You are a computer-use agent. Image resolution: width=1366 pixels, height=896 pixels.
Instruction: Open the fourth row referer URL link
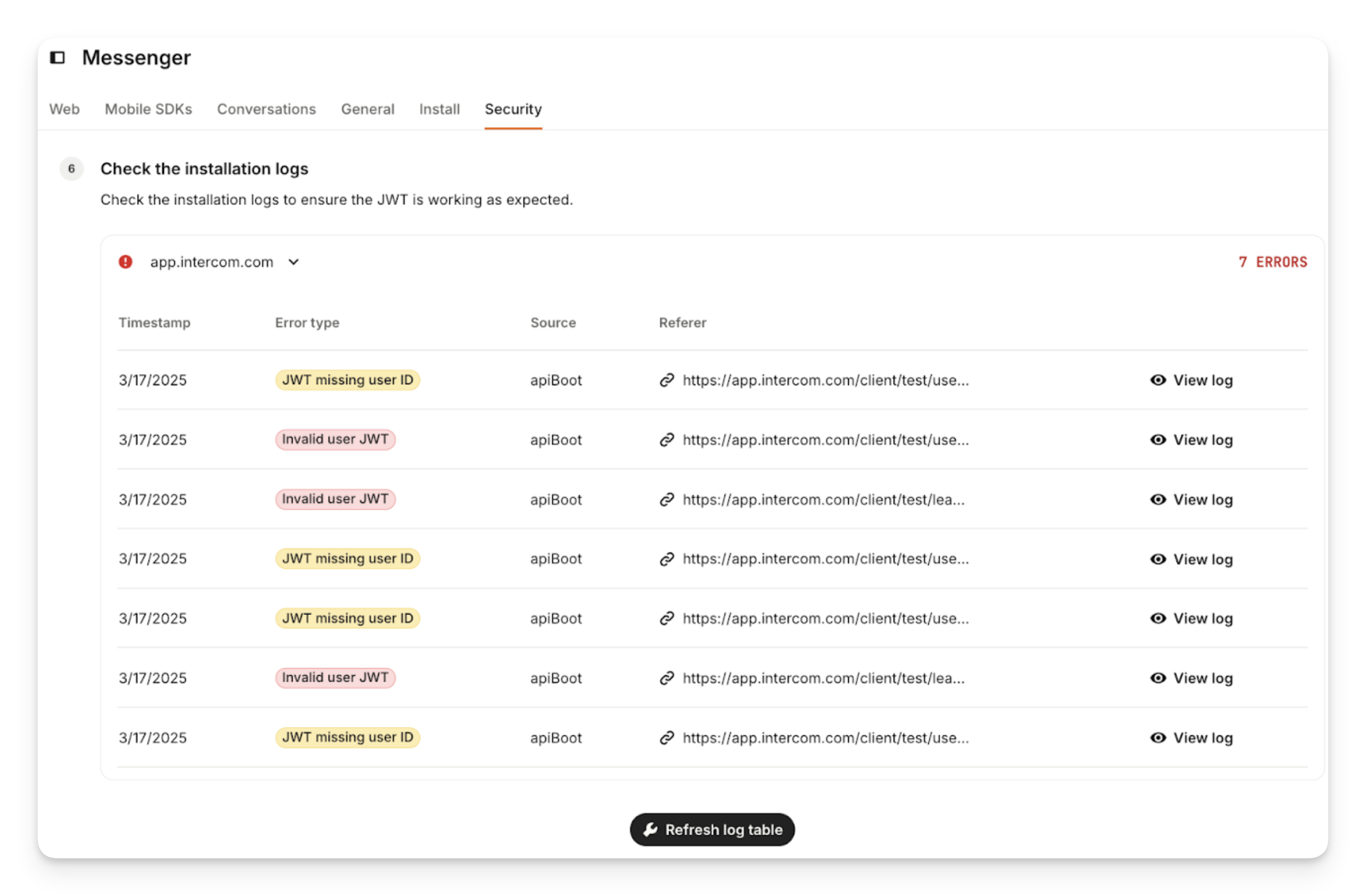click(825, 559)
